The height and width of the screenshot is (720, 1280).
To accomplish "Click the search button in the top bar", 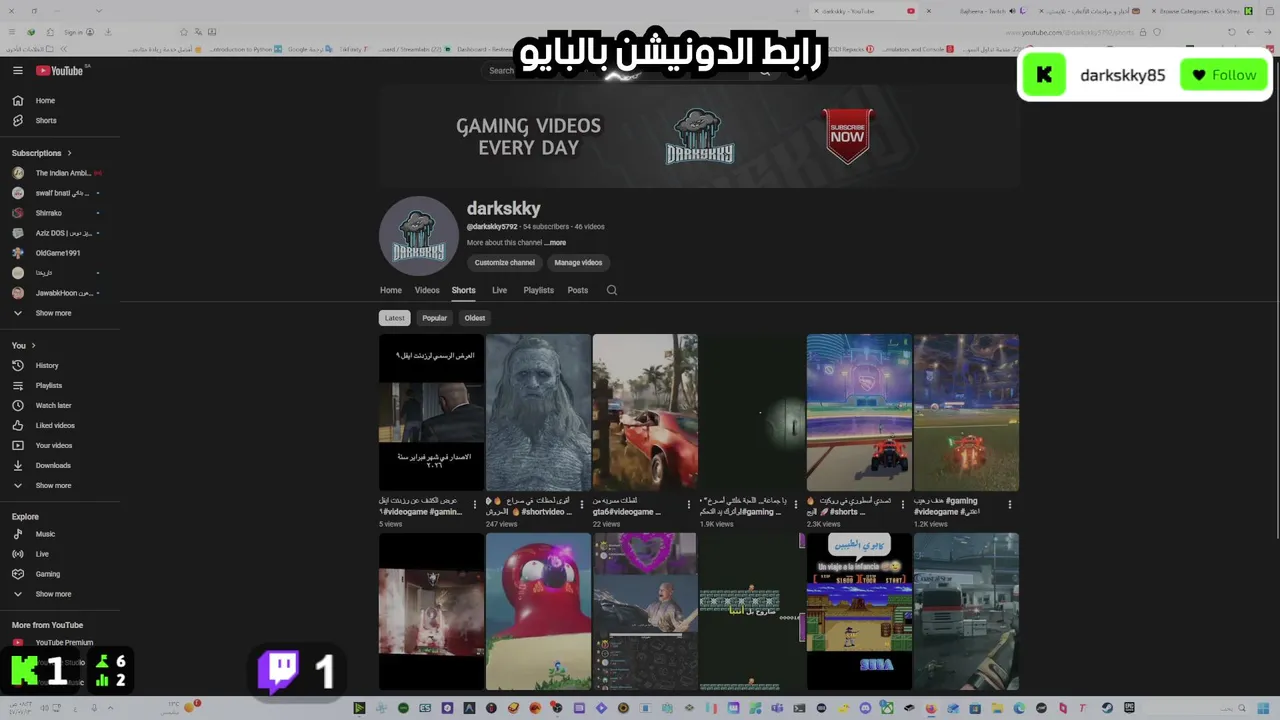I will tap(765, 71).
